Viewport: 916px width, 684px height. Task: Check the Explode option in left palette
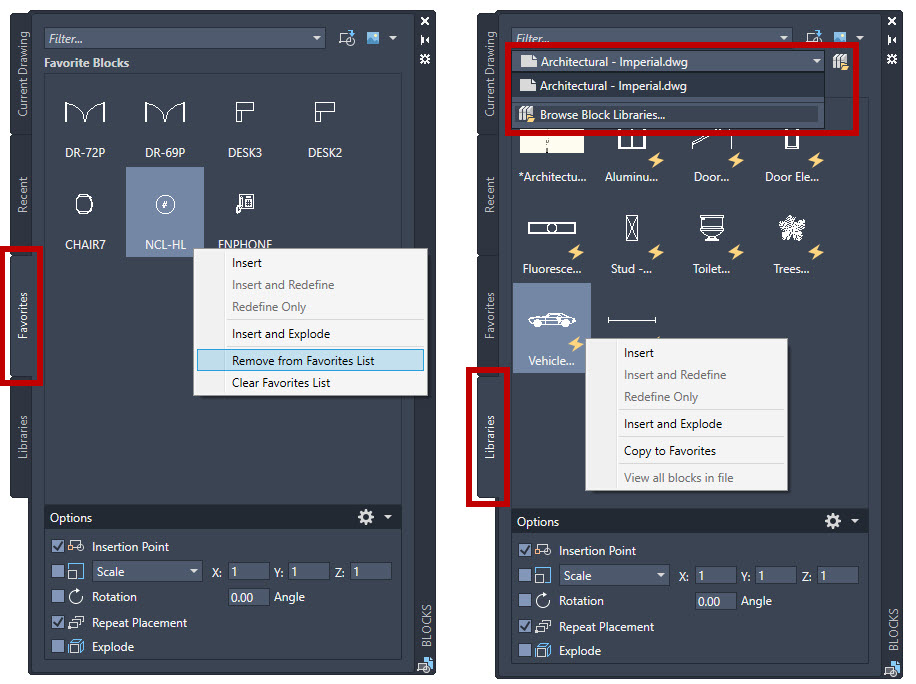57,646
